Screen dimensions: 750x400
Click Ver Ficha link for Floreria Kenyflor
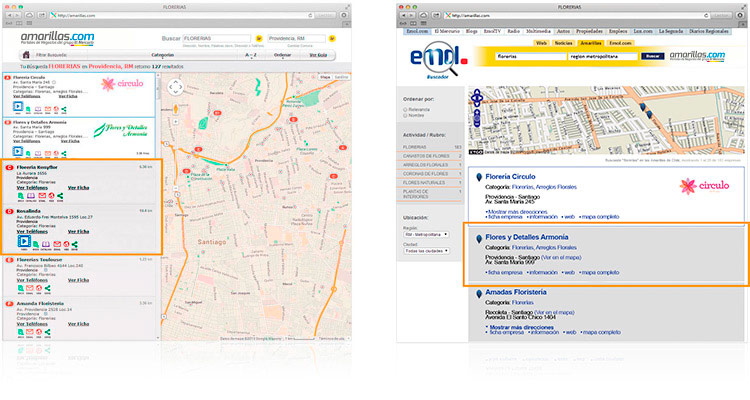point(78,187)
